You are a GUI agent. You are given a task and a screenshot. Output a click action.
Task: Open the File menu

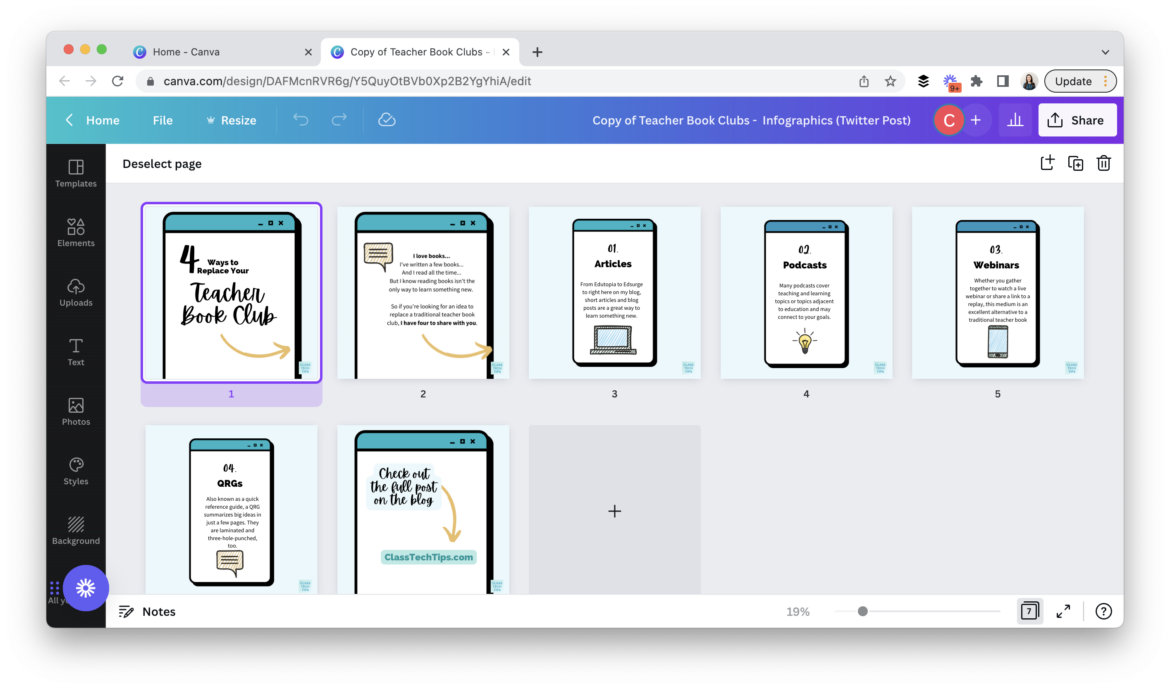162,119
